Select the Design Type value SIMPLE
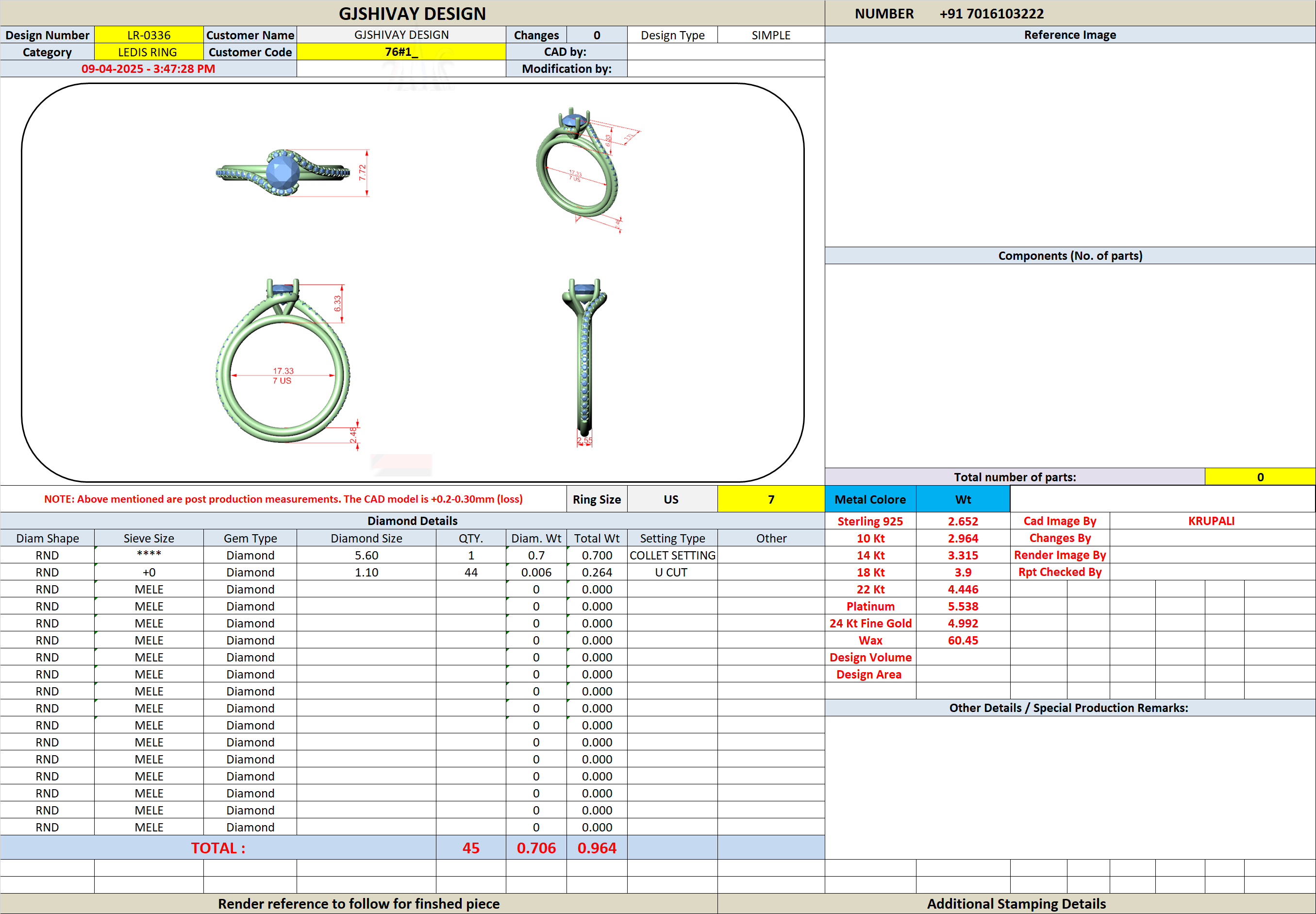Viewport: 1316px width, 914px height. 770,35
